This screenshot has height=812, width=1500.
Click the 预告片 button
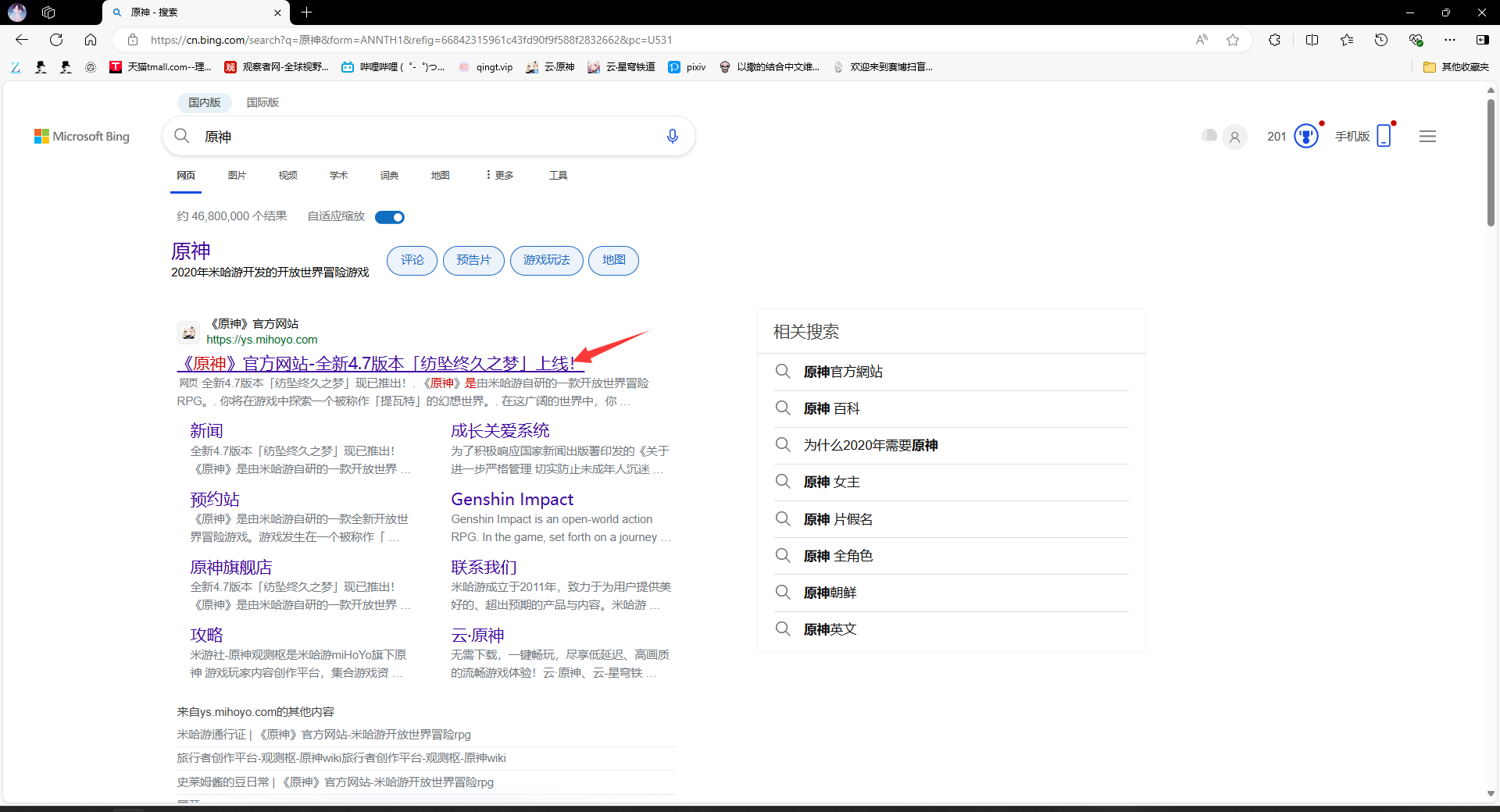[x=473, y=260]
